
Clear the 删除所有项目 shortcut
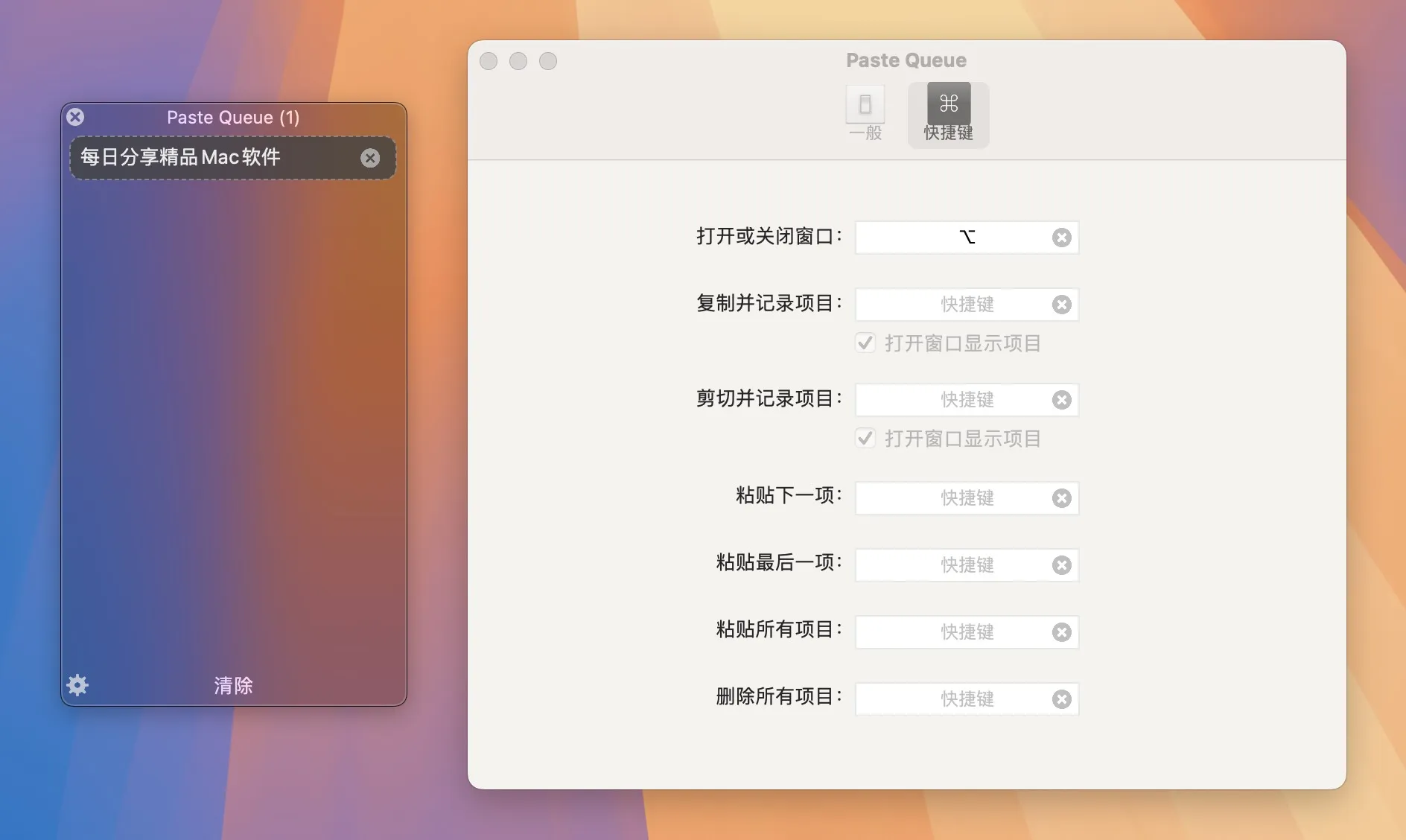click(x=1062, y=699)
